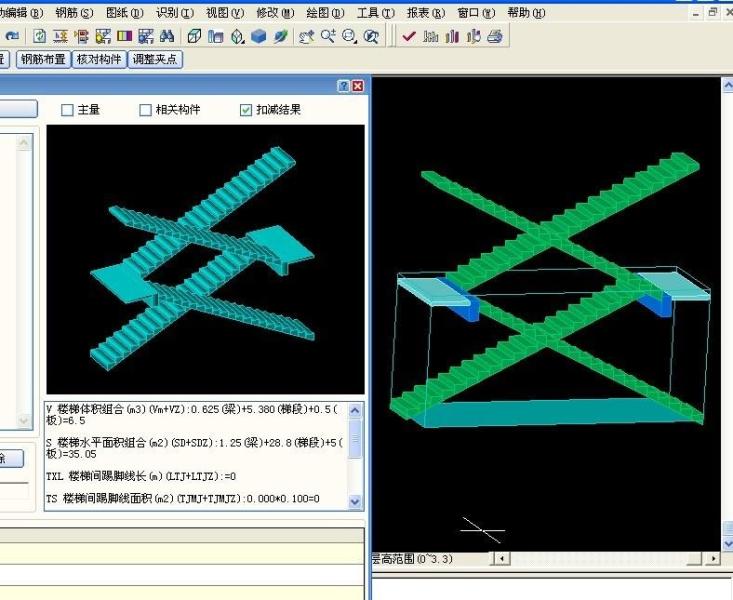733x600 pixels.
Task: Click the orange dimension-line toolbar icon
Action: [61, 36]
